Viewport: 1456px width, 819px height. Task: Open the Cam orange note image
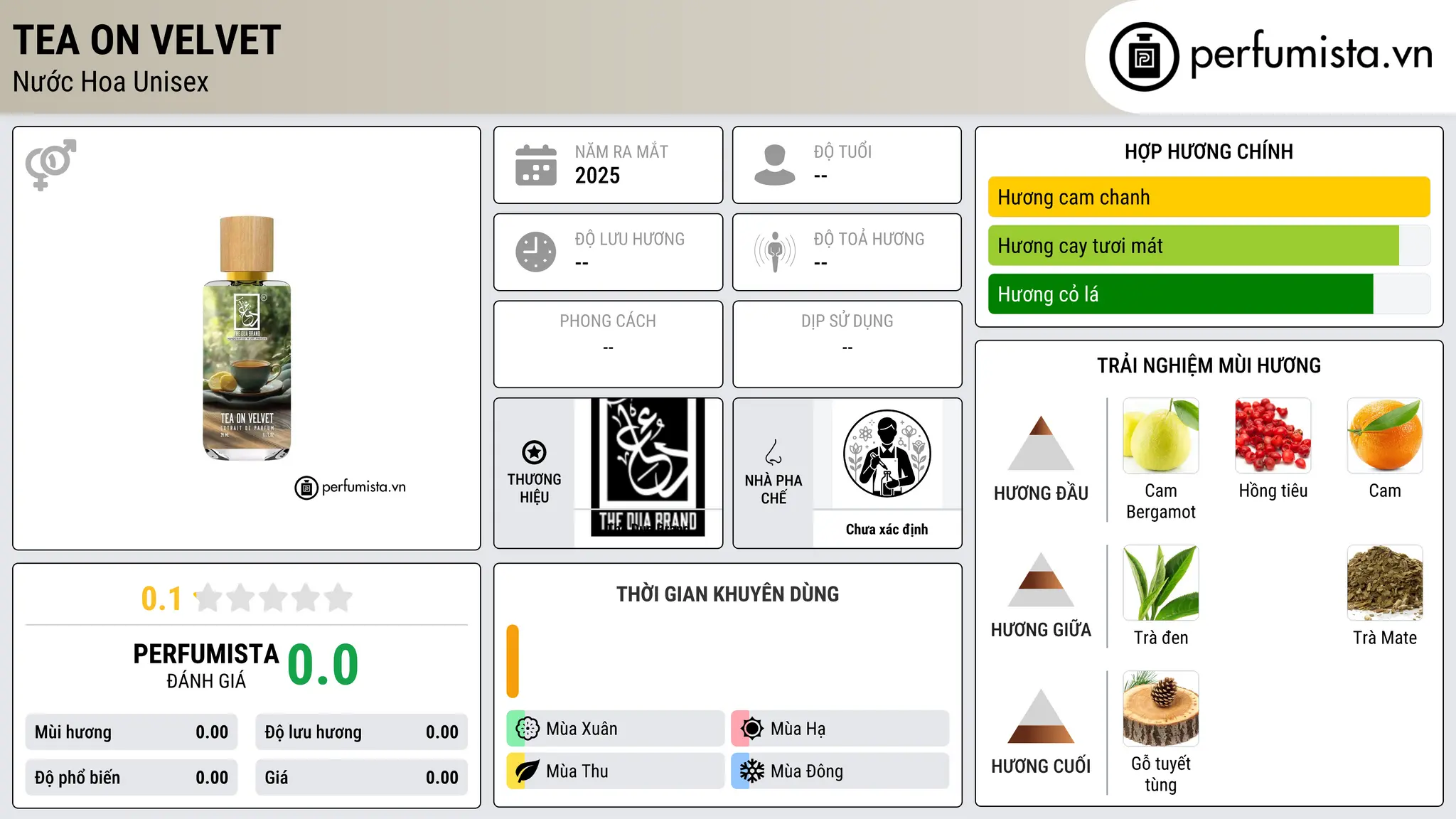tap(1385, 436)
